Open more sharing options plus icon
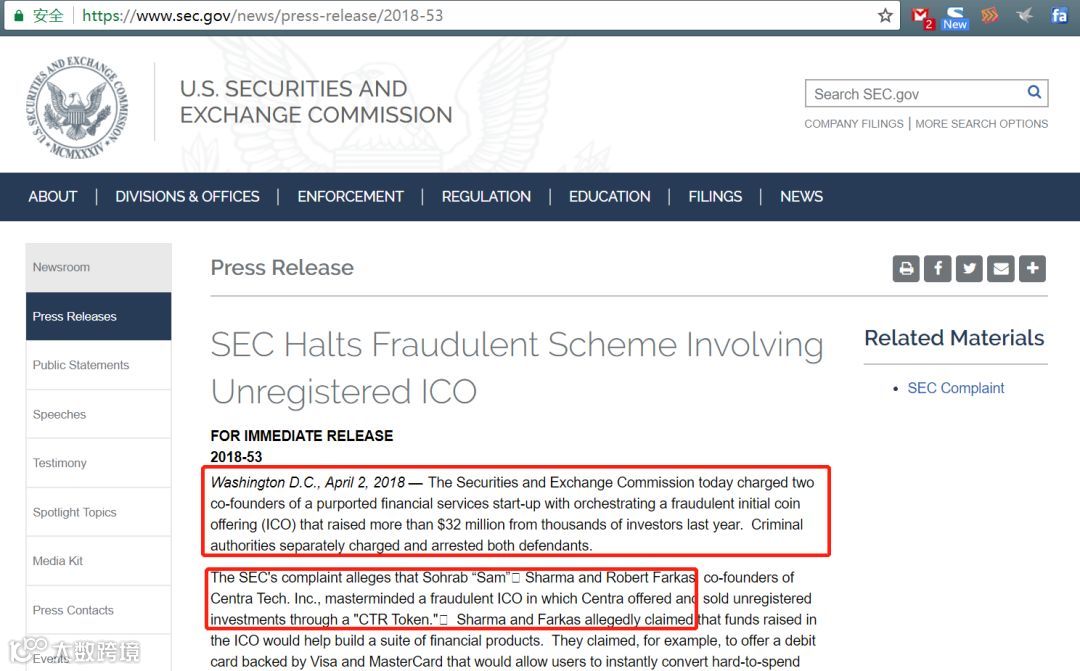The width and height of the screenshot is (1080, 671). (x=1033, y=268)
